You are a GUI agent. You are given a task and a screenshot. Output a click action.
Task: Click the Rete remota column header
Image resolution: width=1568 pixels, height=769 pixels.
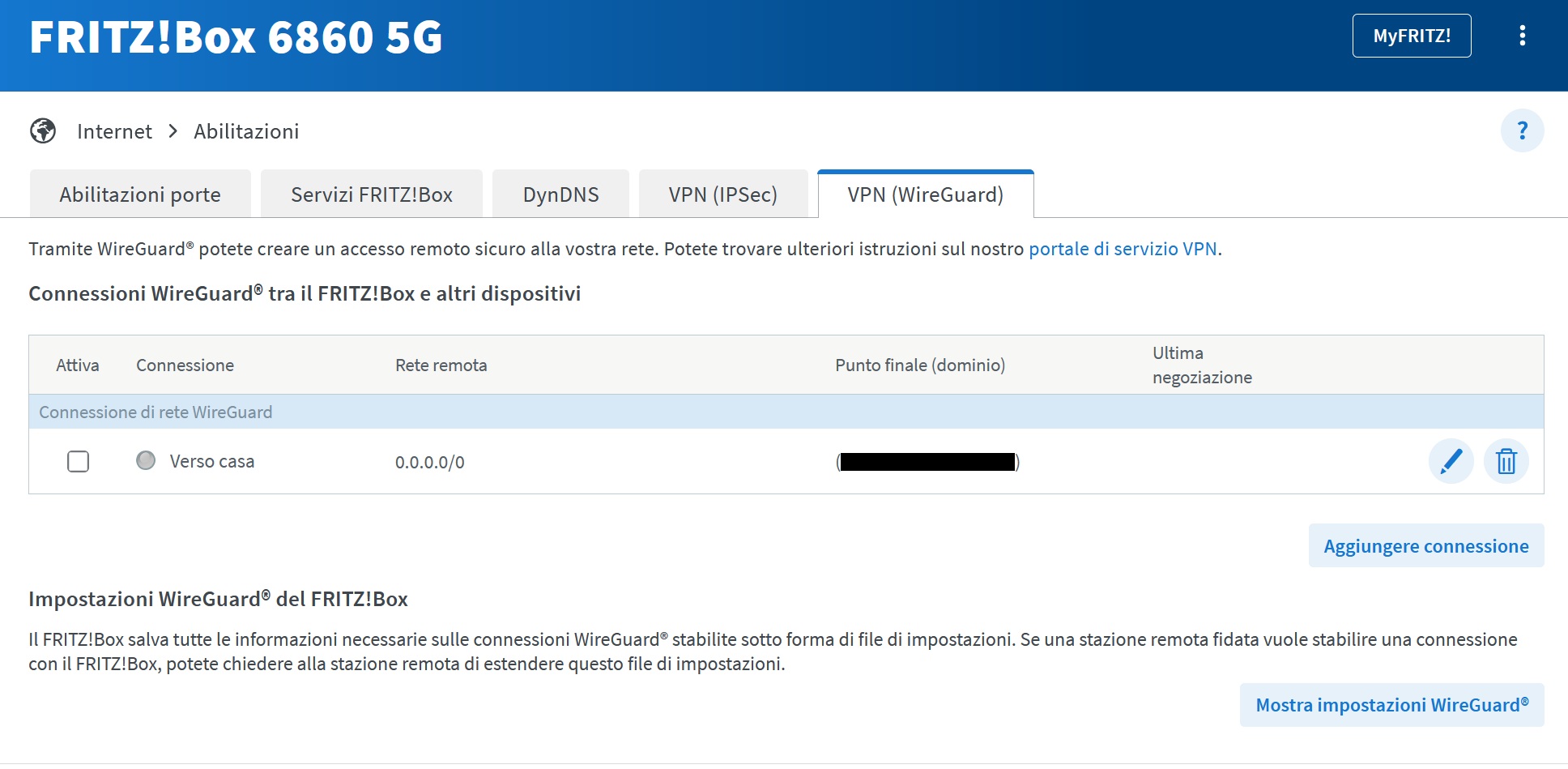[441, 365]
